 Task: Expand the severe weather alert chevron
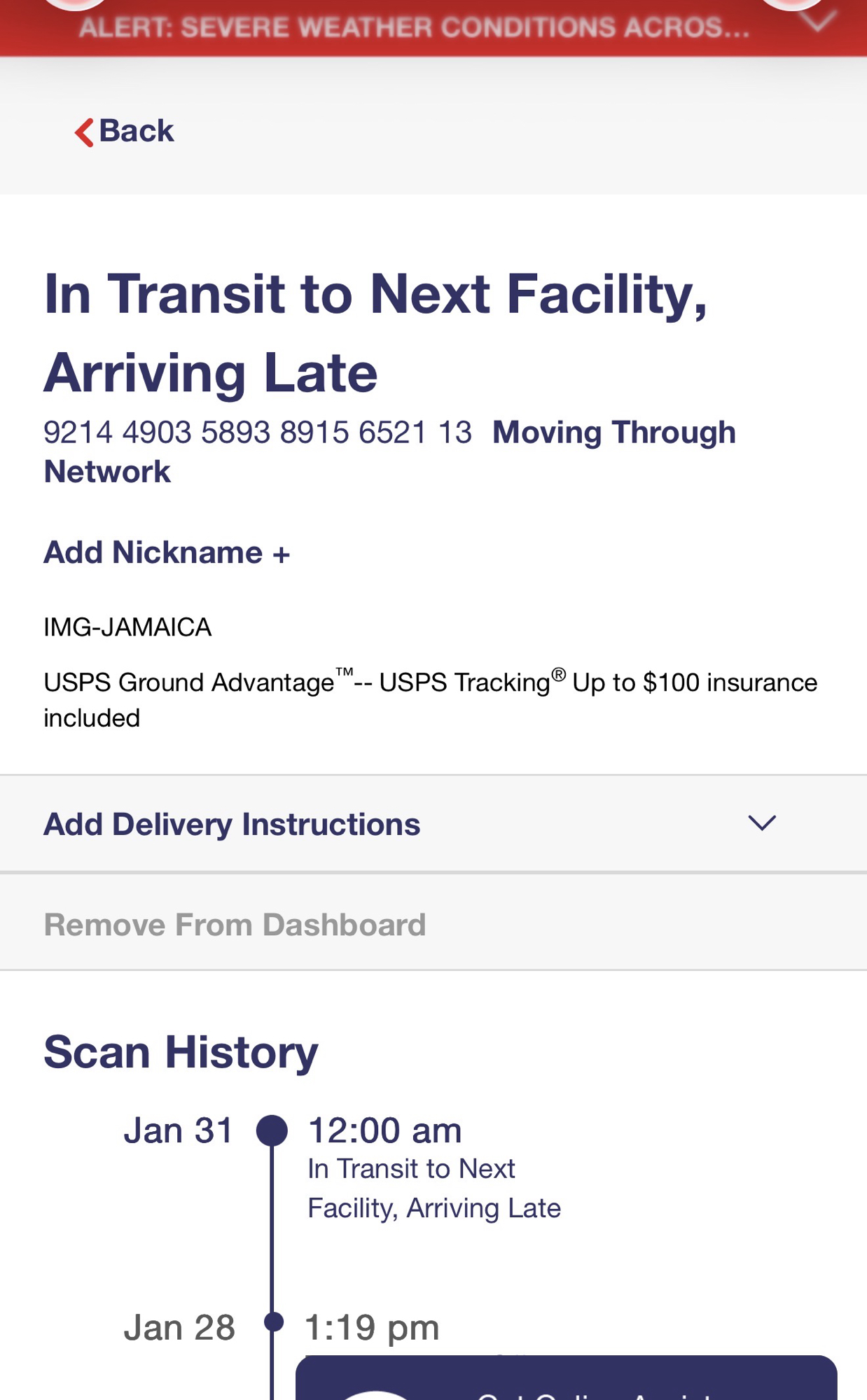(817, 22)
